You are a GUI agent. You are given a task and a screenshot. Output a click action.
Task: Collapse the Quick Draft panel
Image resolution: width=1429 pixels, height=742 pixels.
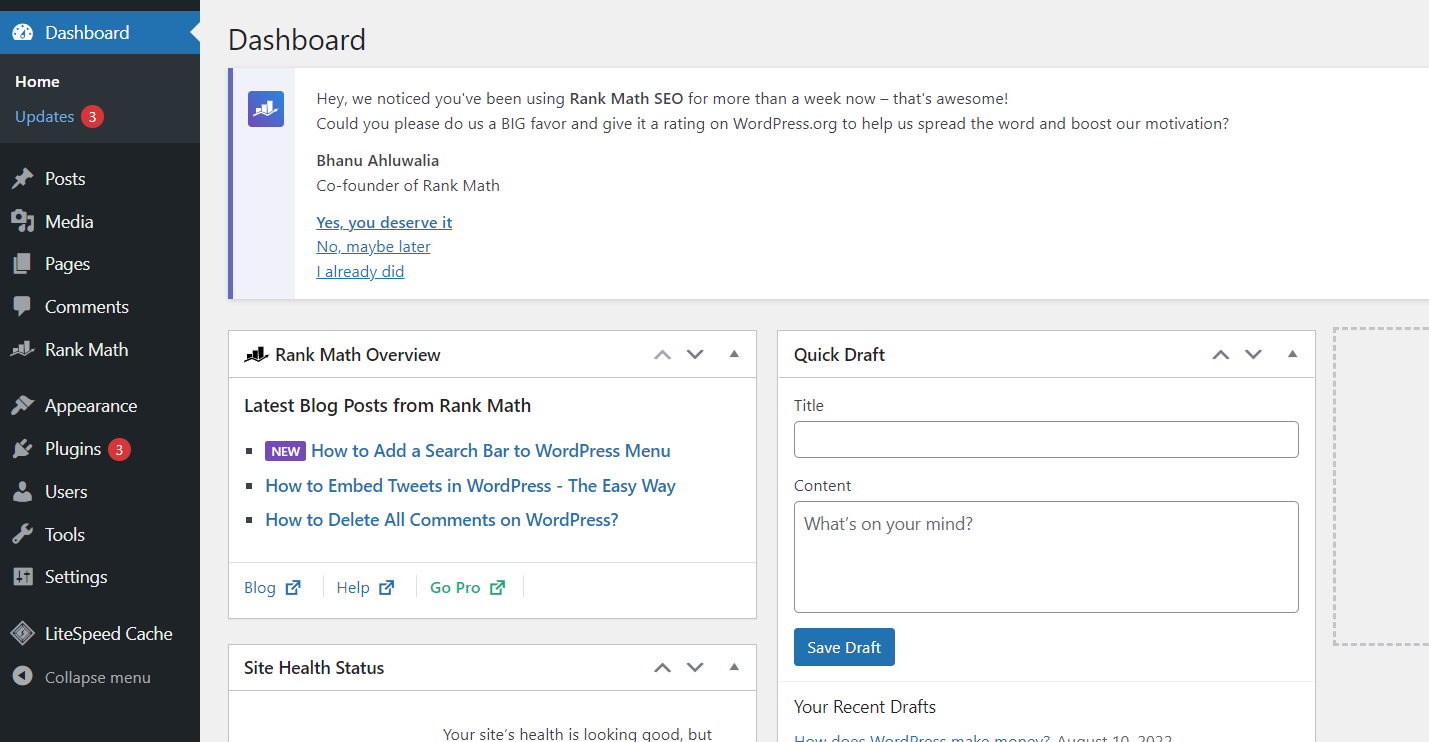(1292, 353)
